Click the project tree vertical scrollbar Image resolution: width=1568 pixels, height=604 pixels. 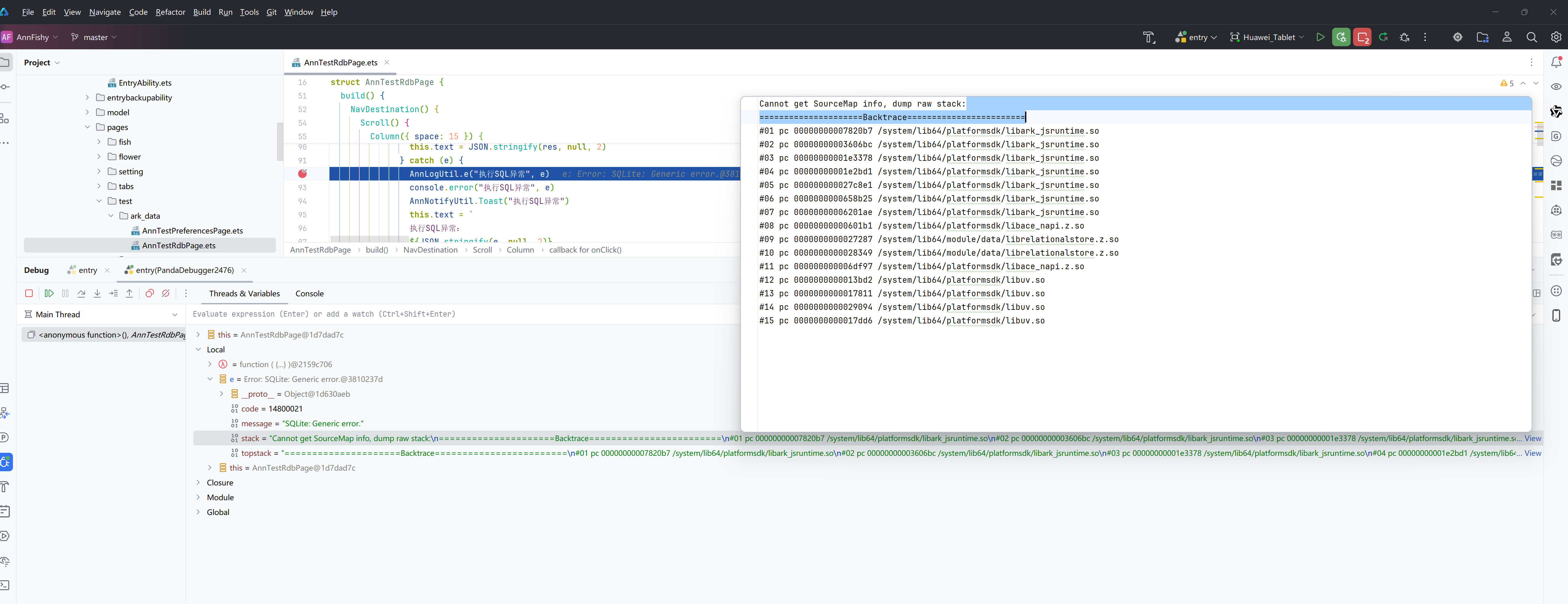280,141
